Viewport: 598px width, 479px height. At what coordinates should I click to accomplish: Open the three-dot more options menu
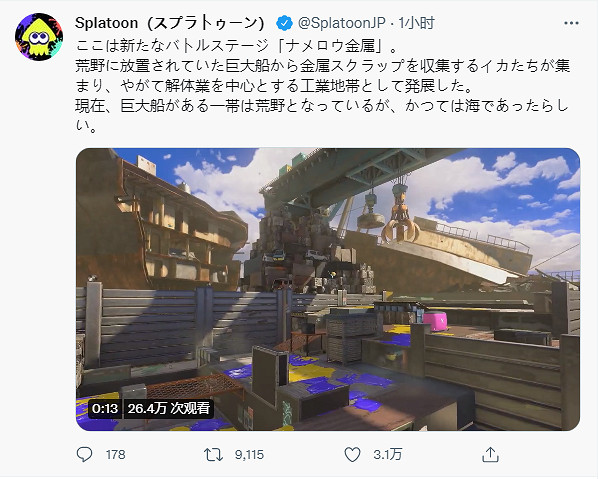571,24
